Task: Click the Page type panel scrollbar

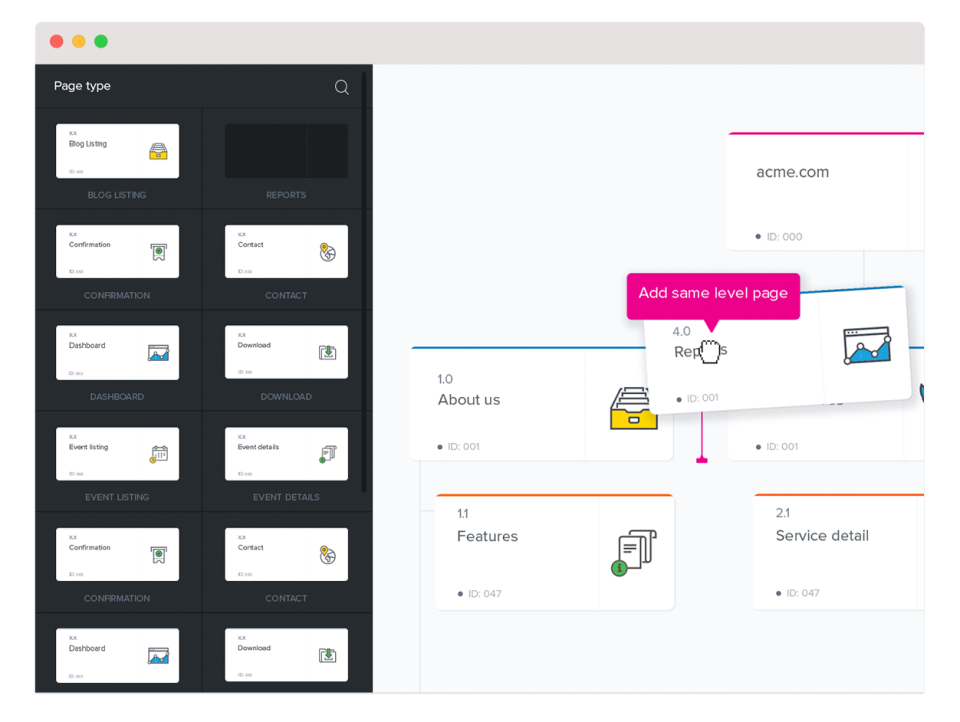Action: click(x=364, y=282)
